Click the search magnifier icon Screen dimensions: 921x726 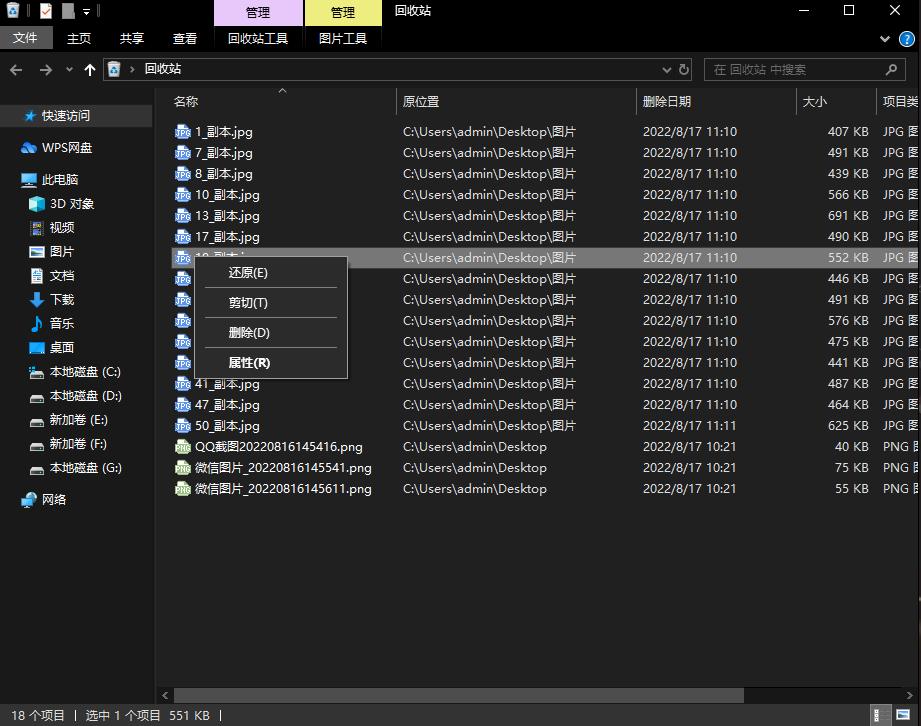click(x=891, y=70)
